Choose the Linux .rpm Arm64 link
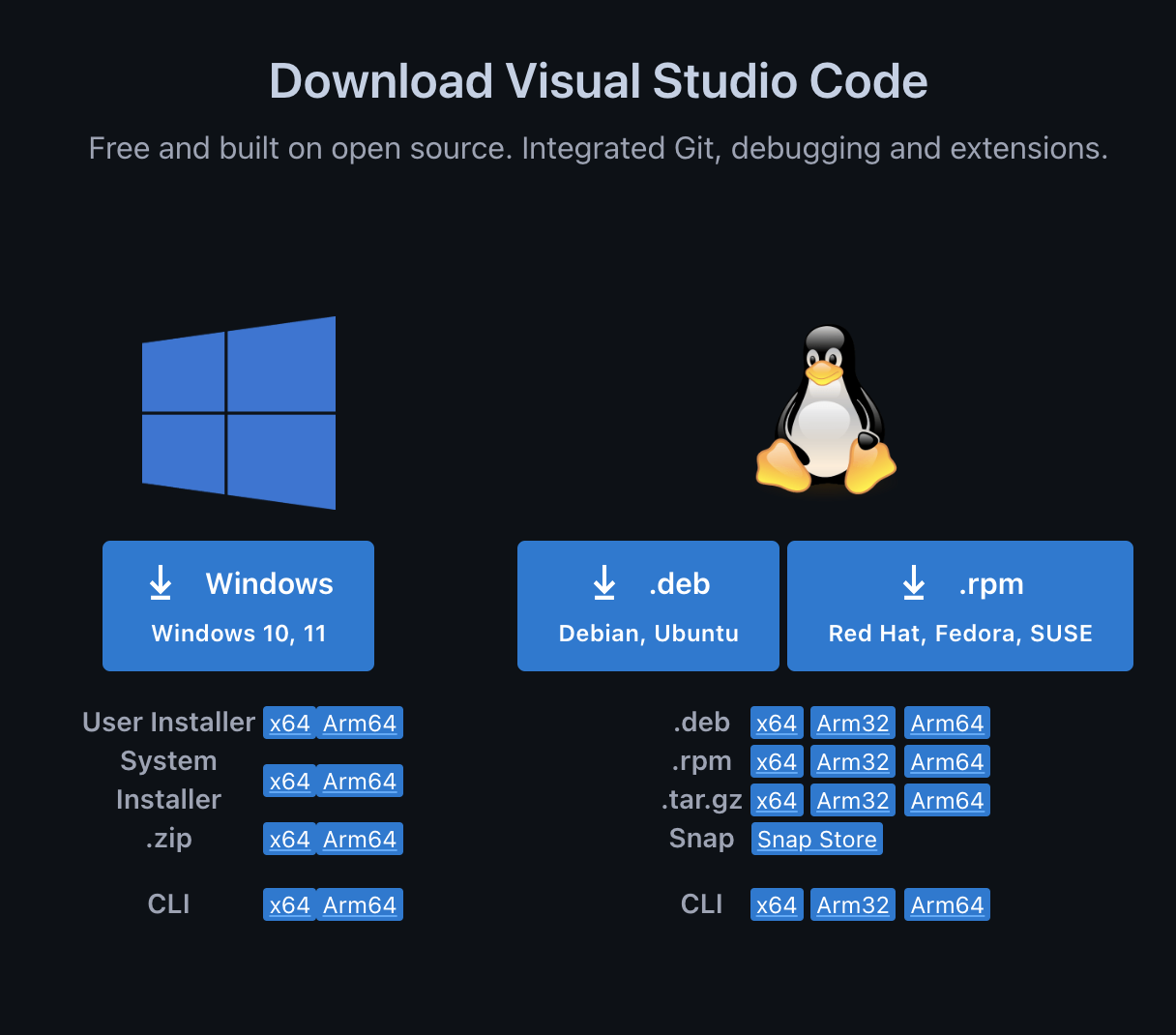 click(x=947, y=762)
